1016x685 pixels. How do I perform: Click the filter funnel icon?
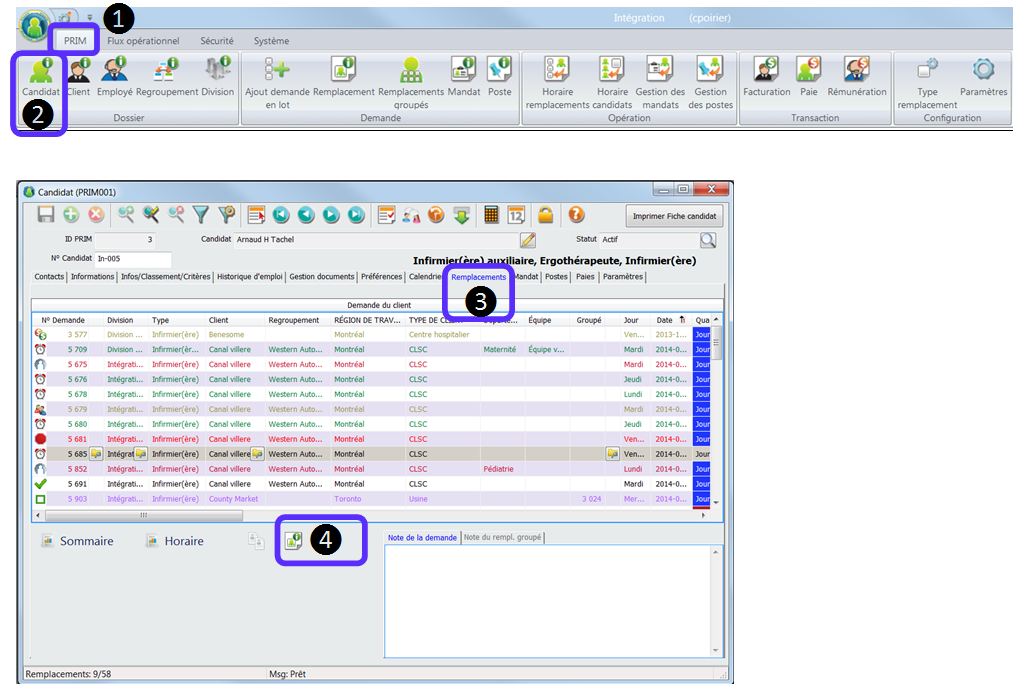tap(201, 214)
